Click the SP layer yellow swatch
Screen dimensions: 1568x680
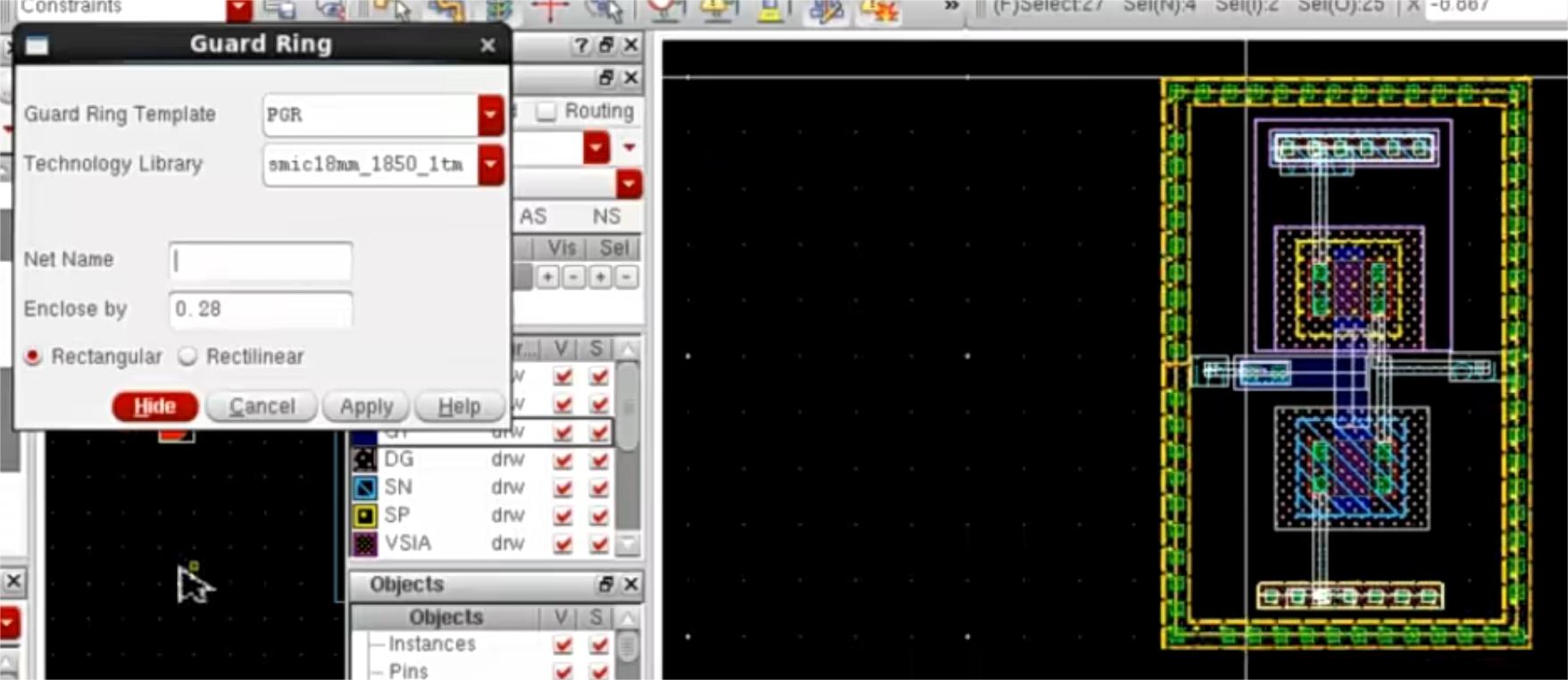coord(365,516)
